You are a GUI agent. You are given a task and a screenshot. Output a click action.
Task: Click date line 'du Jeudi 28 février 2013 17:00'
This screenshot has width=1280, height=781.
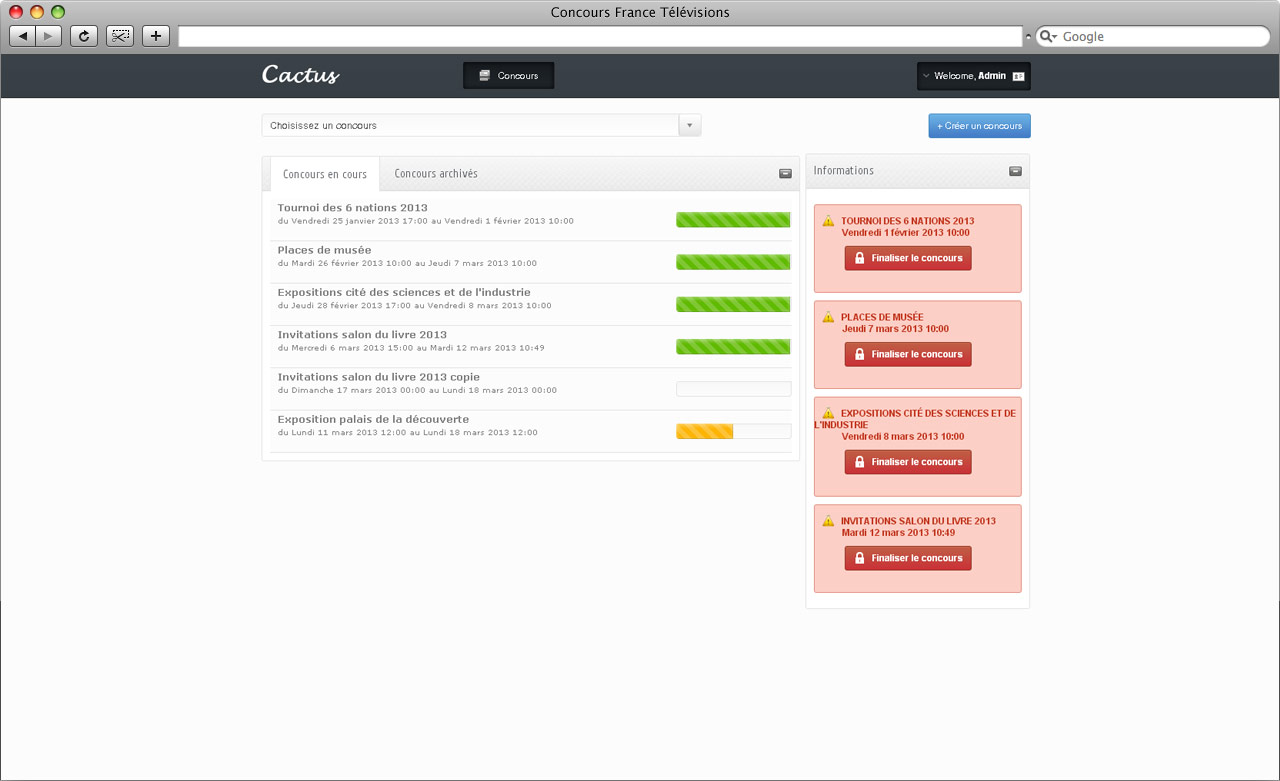(414, 306)
